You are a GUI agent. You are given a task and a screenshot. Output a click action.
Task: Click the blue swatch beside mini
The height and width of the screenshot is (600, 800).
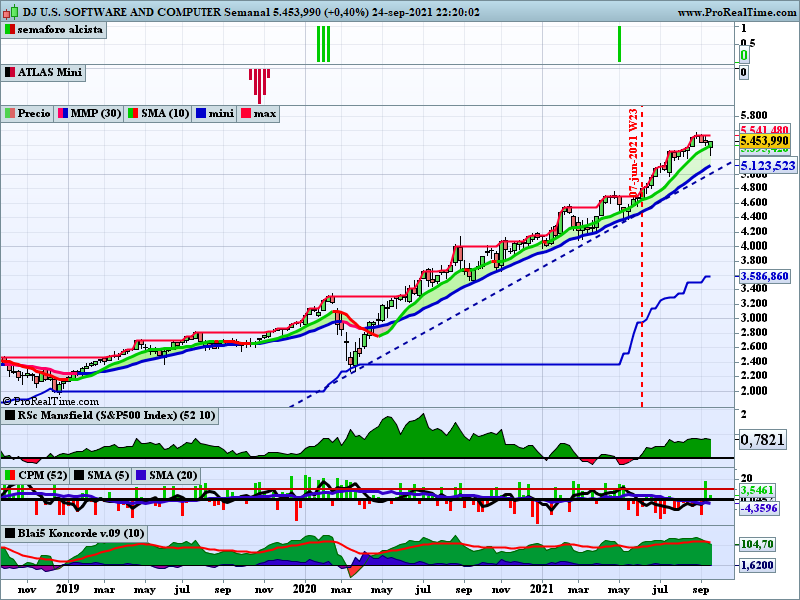[201, 113]
